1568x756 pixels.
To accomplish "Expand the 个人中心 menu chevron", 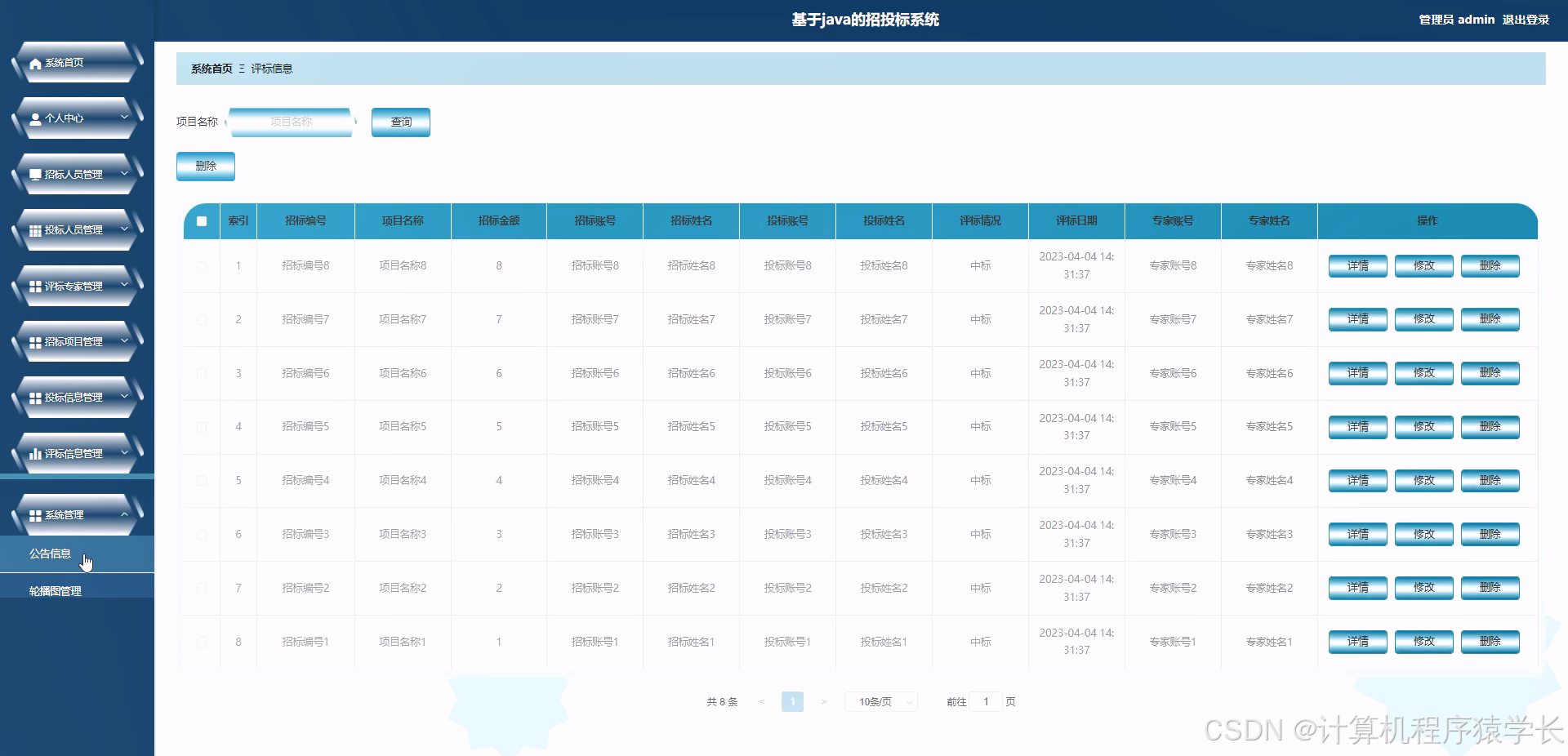I will pyautogui.click(x=124, y=118).
